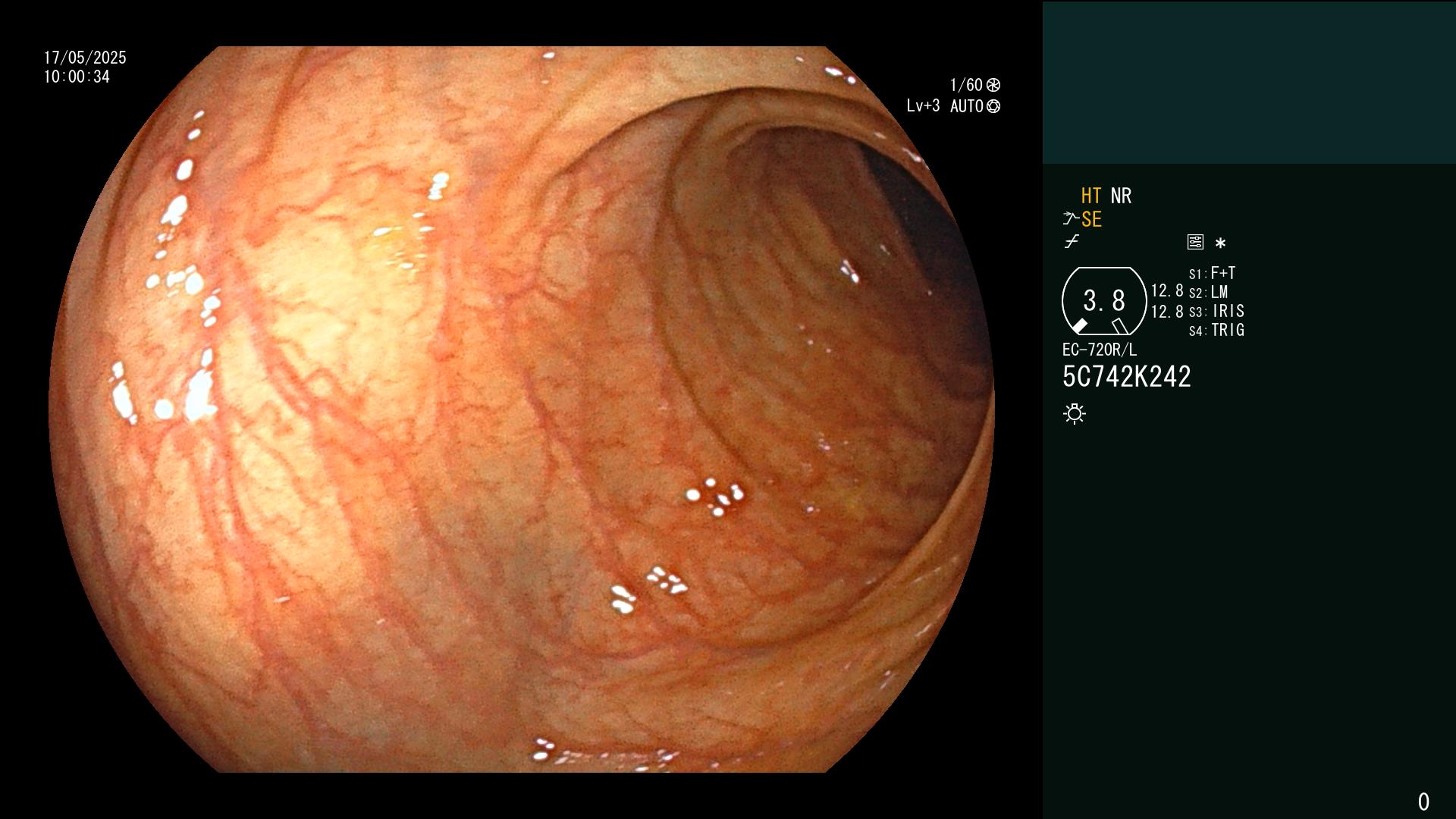Click the tone curve icon below SE
The width and height of the screenshot is (1456, 819).
click(1072, 242)
